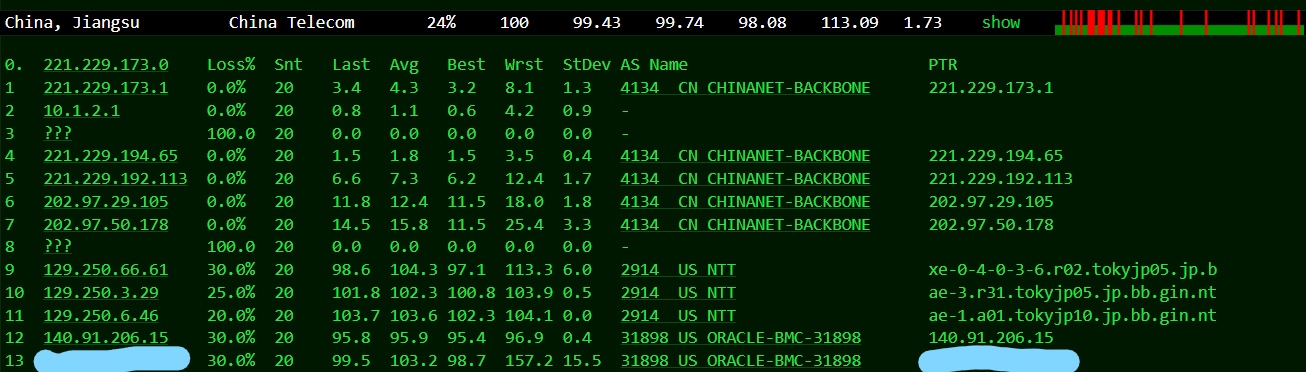Open IP link 221.229.173.0

tap(106, 65)
